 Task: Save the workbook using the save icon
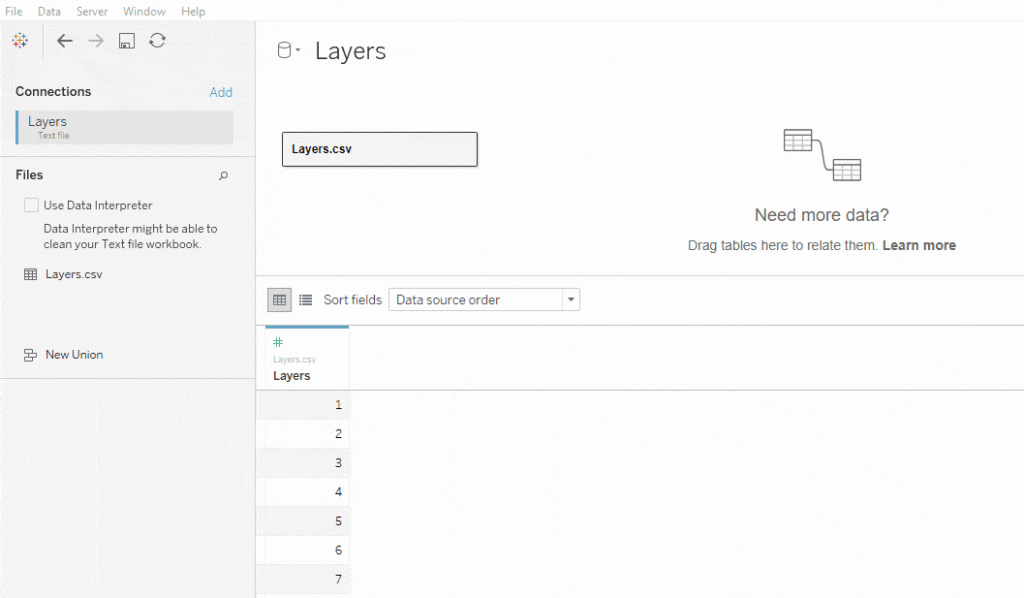pyautogui.click(x=127, y=41)
